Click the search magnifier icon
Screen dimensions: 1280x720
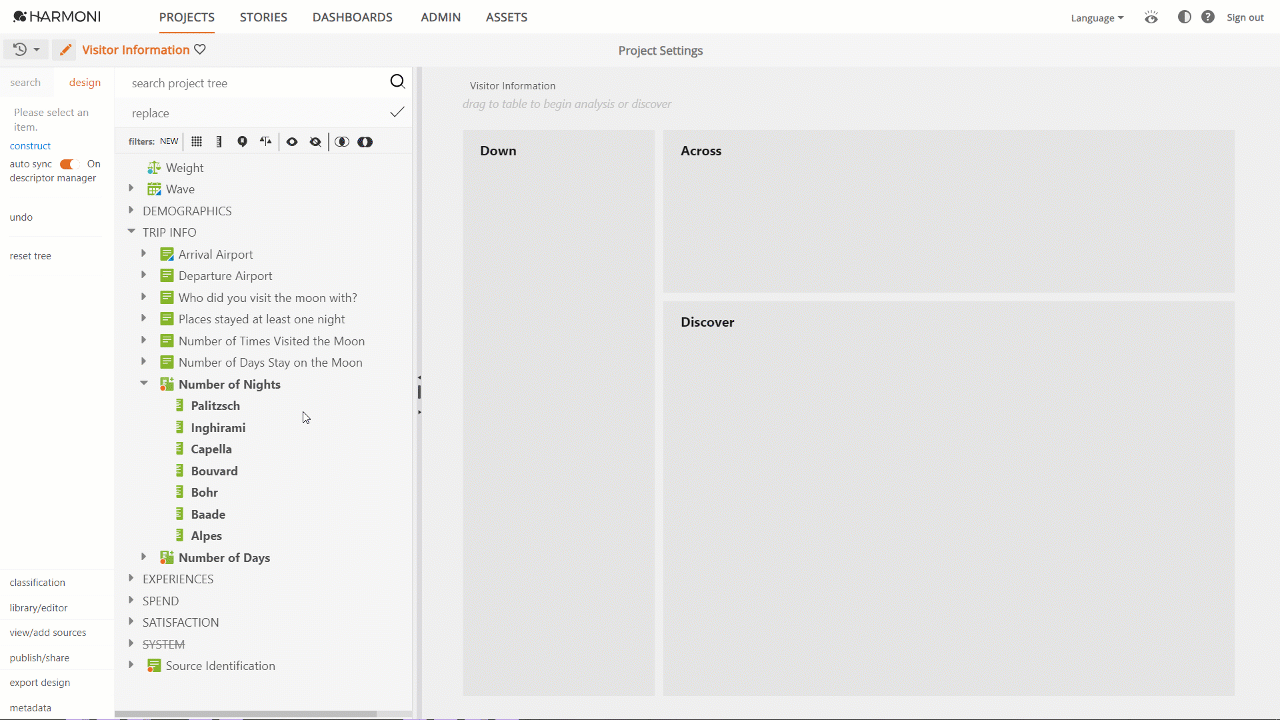point(397,82)
